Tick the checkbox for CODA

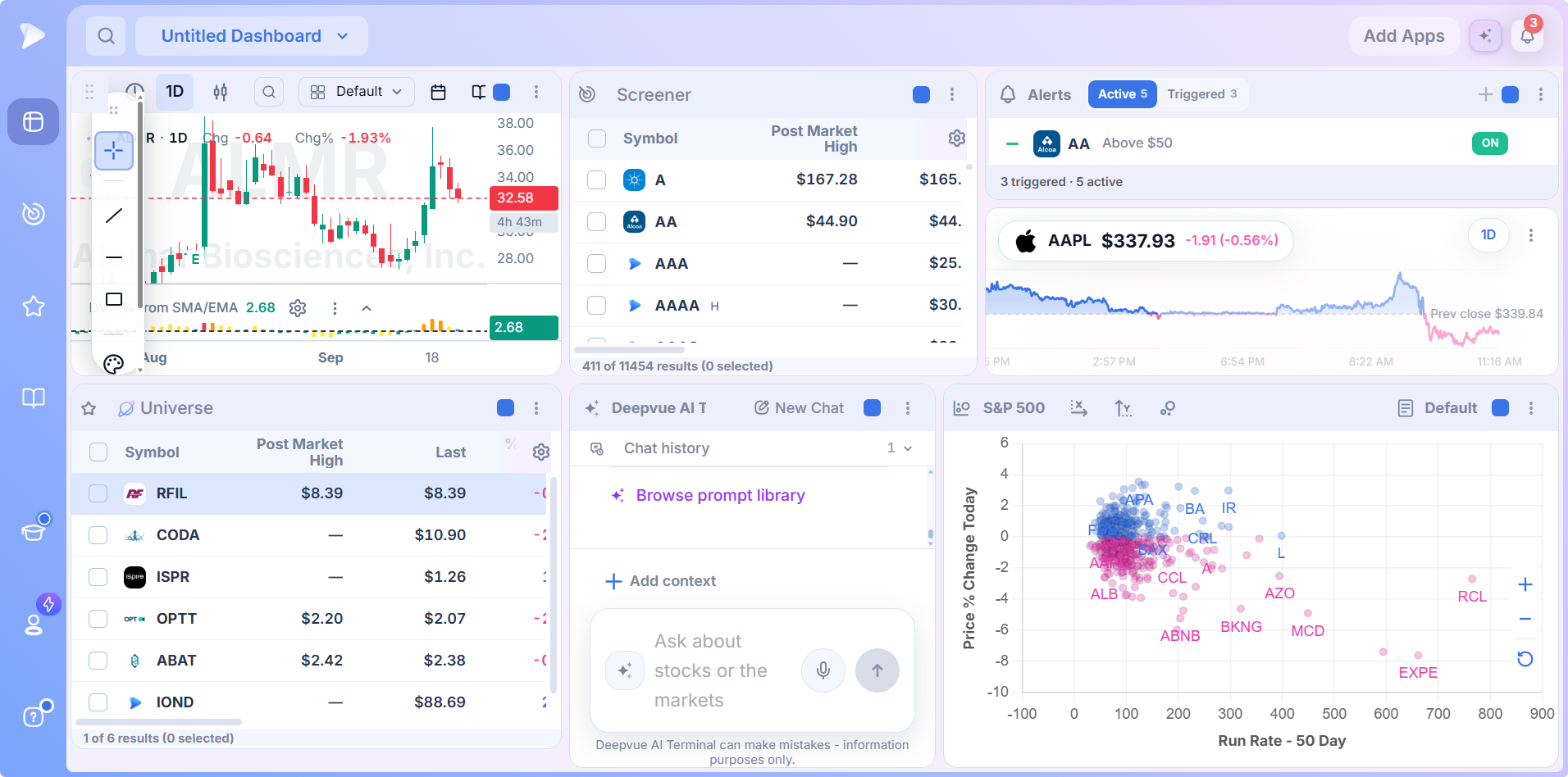click(98, 535)
